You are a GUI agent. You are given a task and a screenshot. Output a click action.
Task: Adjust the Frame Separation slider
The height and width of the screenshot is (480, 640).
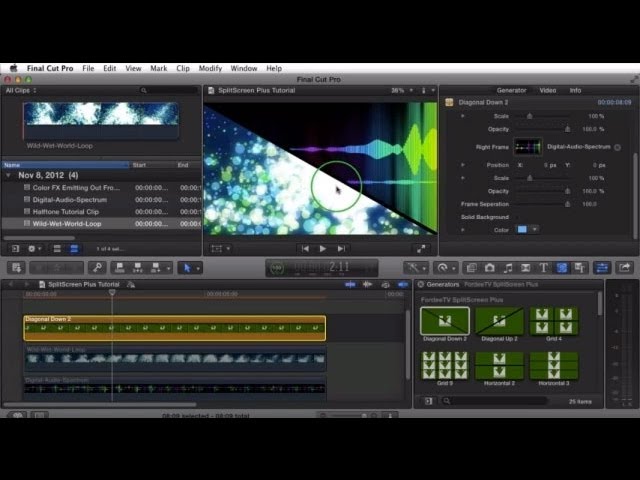click(542, 204)
